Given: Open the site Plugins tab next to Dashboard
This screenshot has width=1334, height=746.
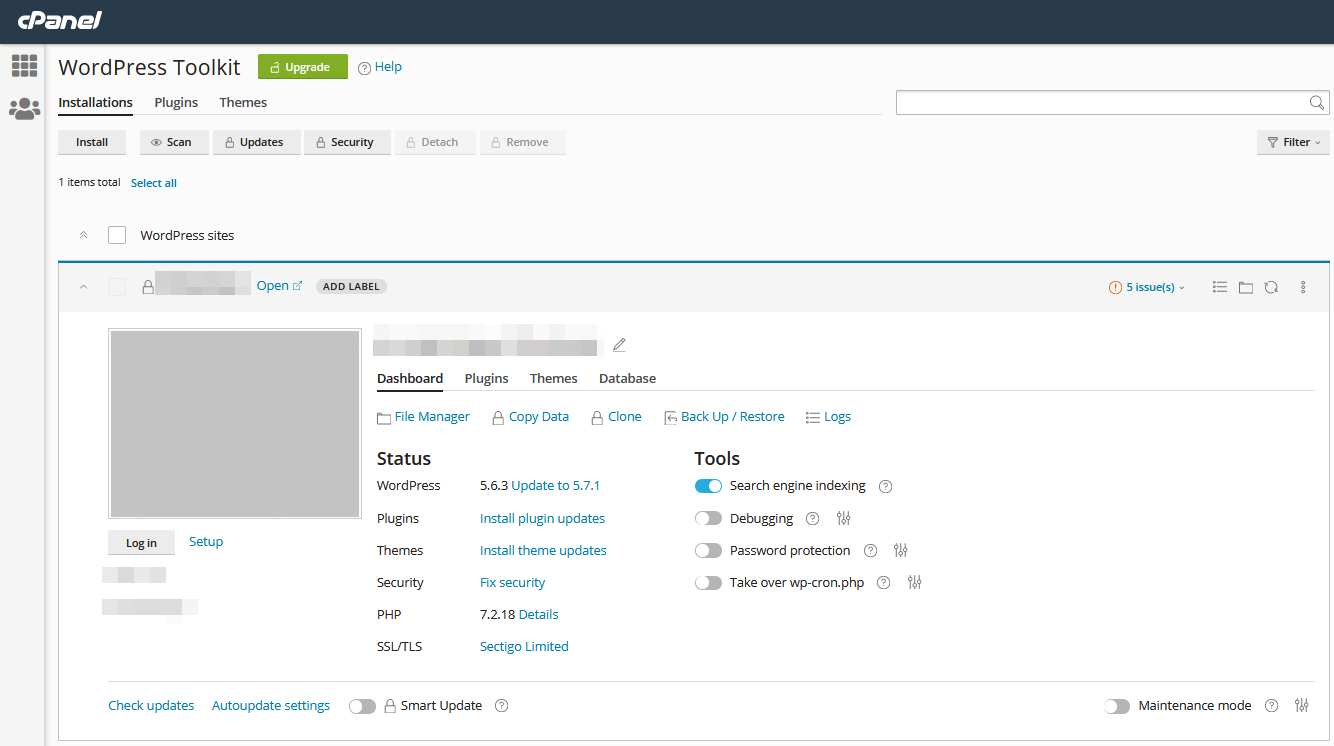Looking at the screenshot, I should [x=487, y=378].
